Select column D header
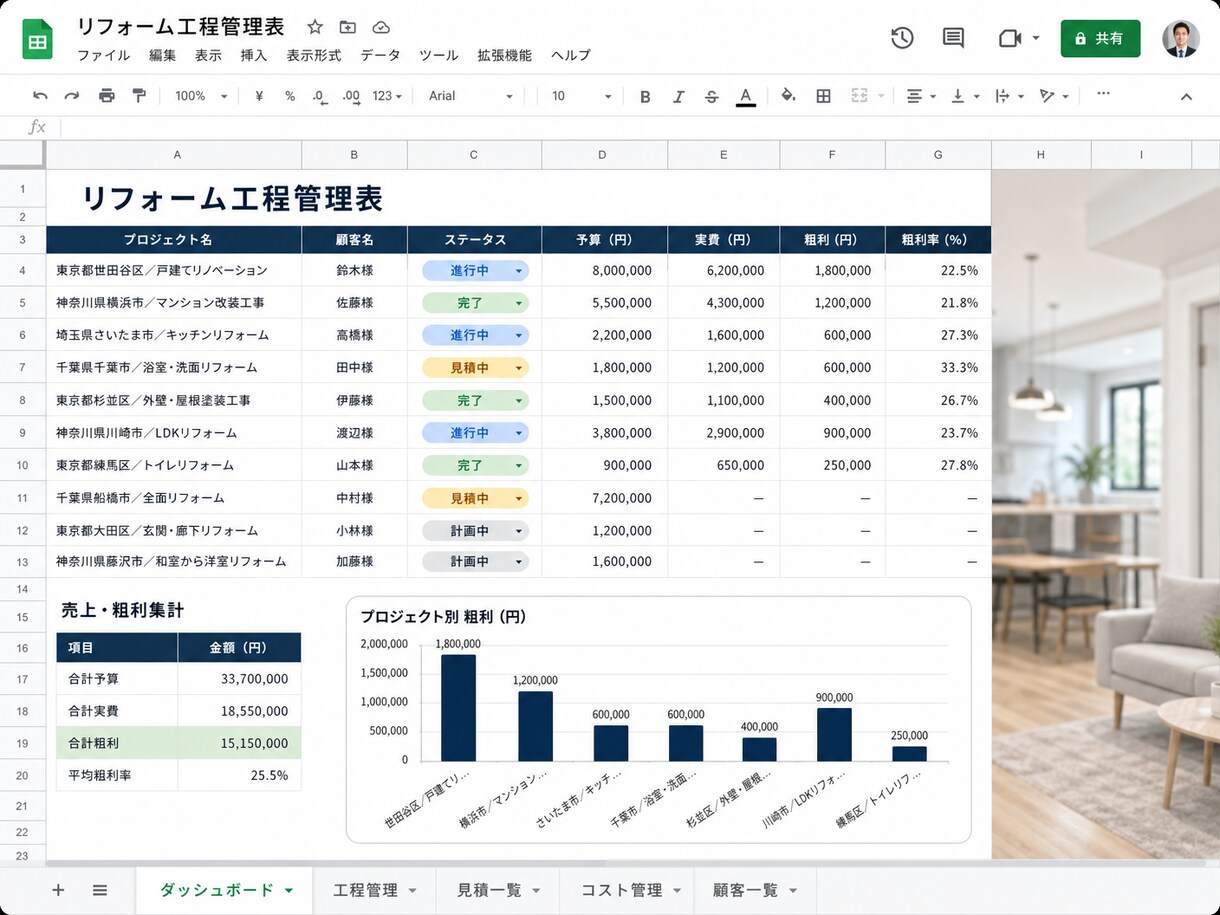Viewport: 1220px width, 915px height. 604,155
